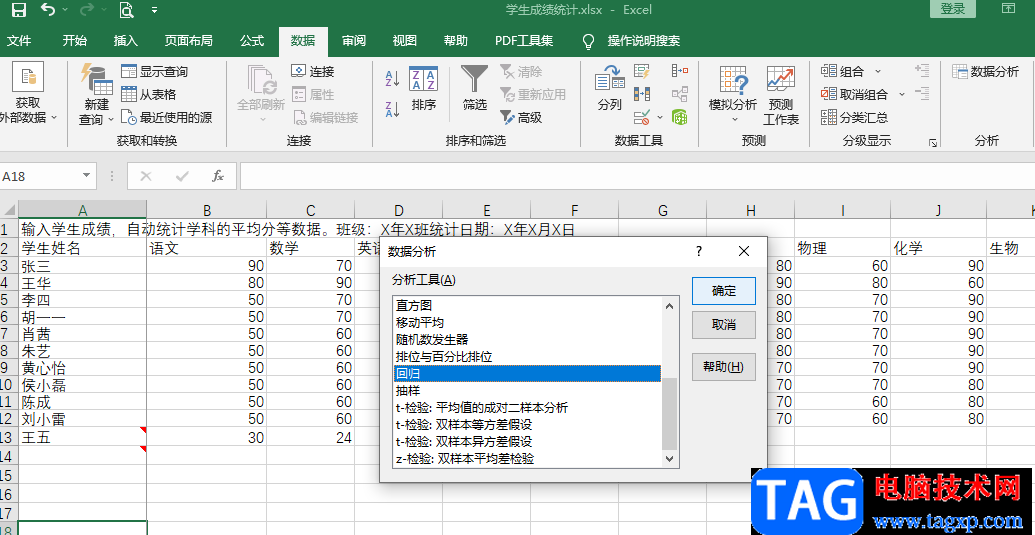The width and height of the screenshot is (1035, 535).
Task: Click the lightbulb 操作说明搜索 icon
Action: pyautogui.click(x=588, y=42)
